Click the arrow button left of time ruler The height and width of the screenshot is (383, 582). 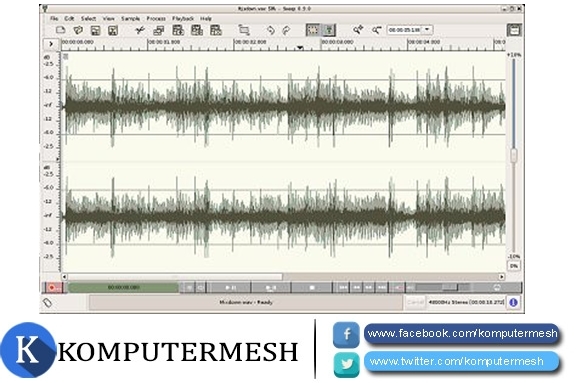[51, 44]
